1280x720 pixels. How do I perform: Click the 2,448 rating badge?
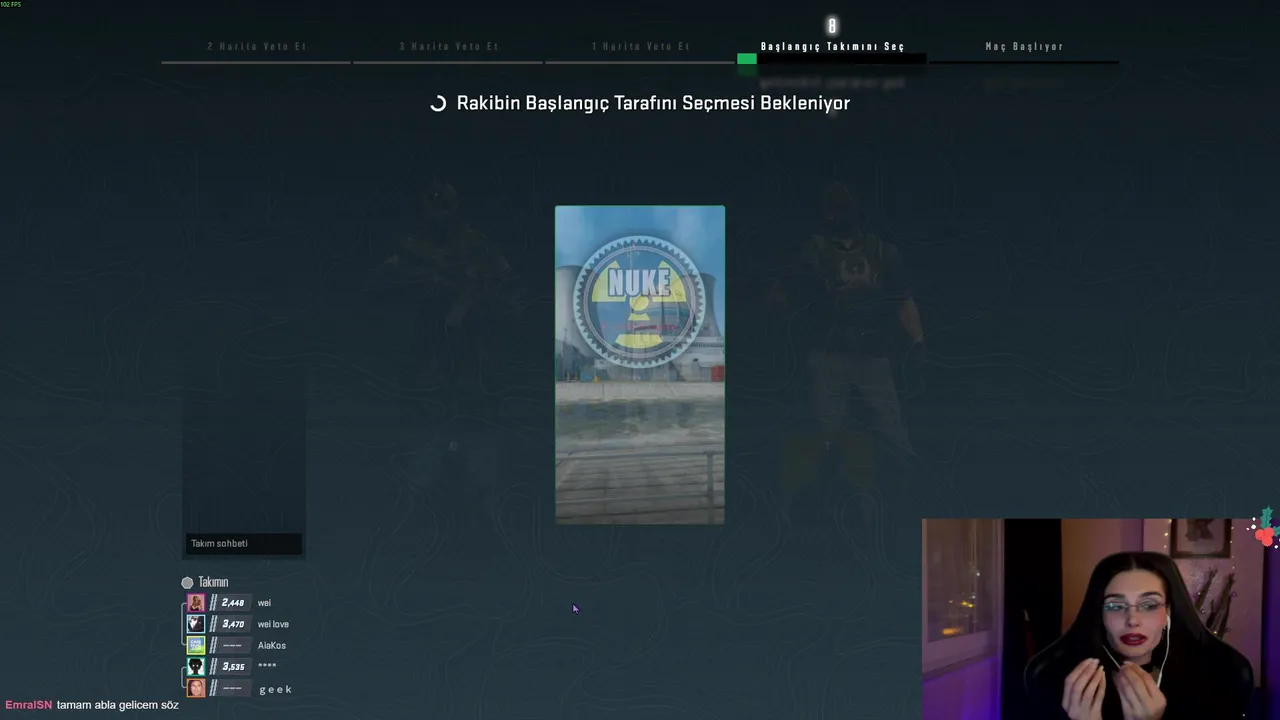233,603
